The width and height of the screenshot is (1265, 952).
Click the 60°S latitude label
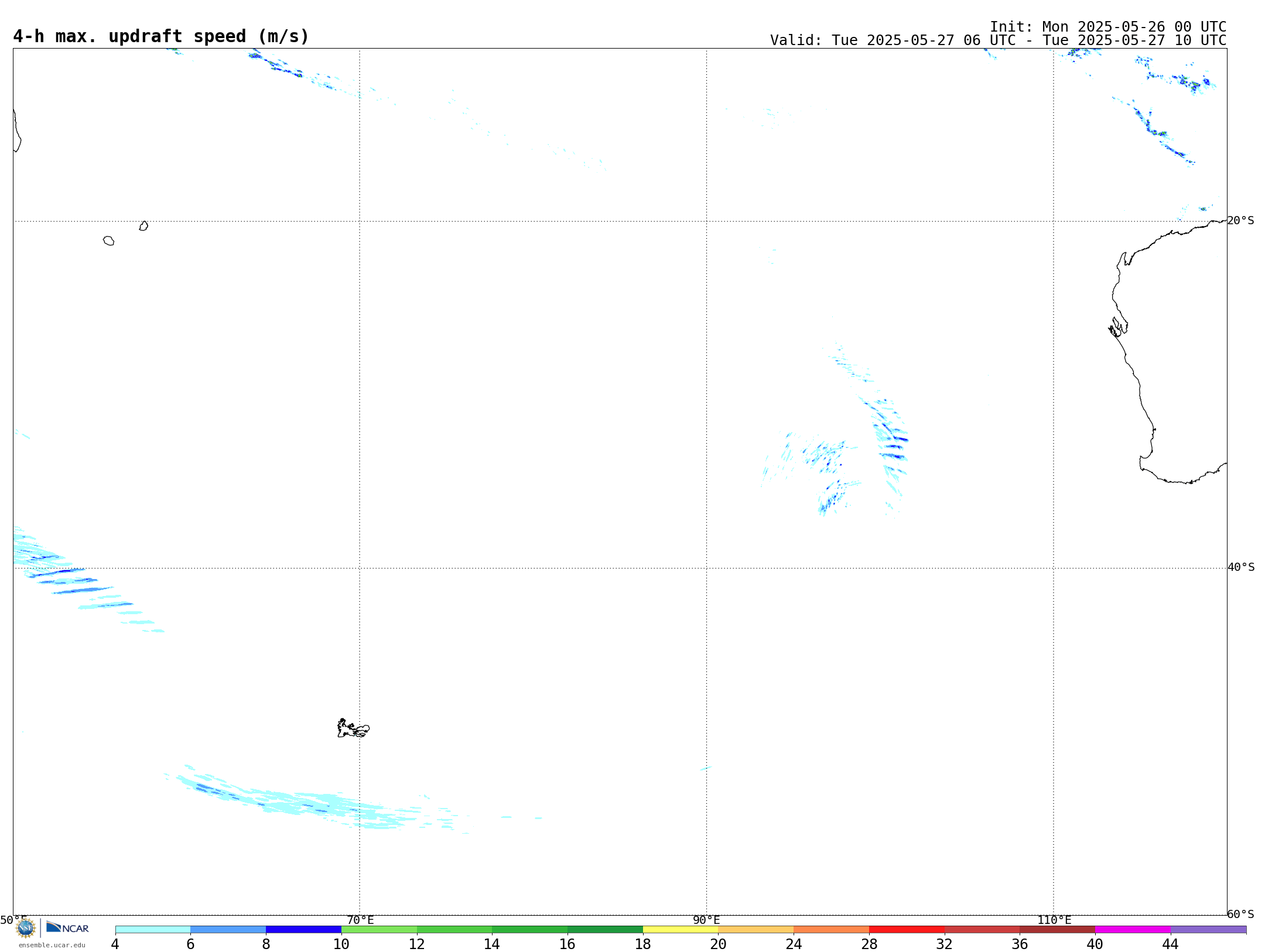click(1240, 914)
